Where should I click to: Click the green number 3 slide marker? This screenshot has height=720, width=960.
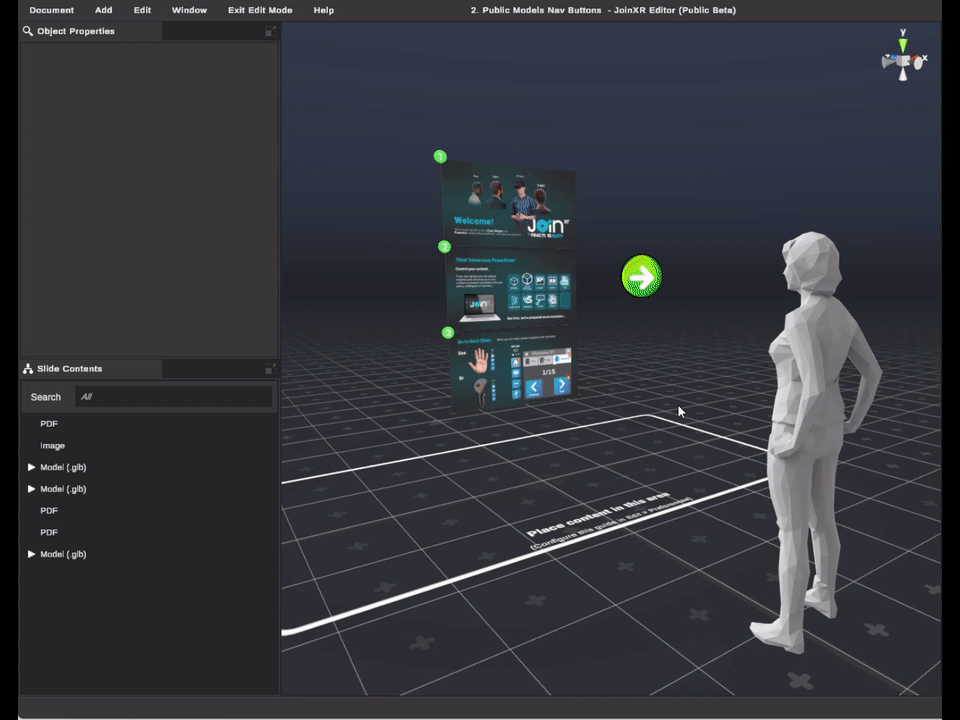coord(448,332)
